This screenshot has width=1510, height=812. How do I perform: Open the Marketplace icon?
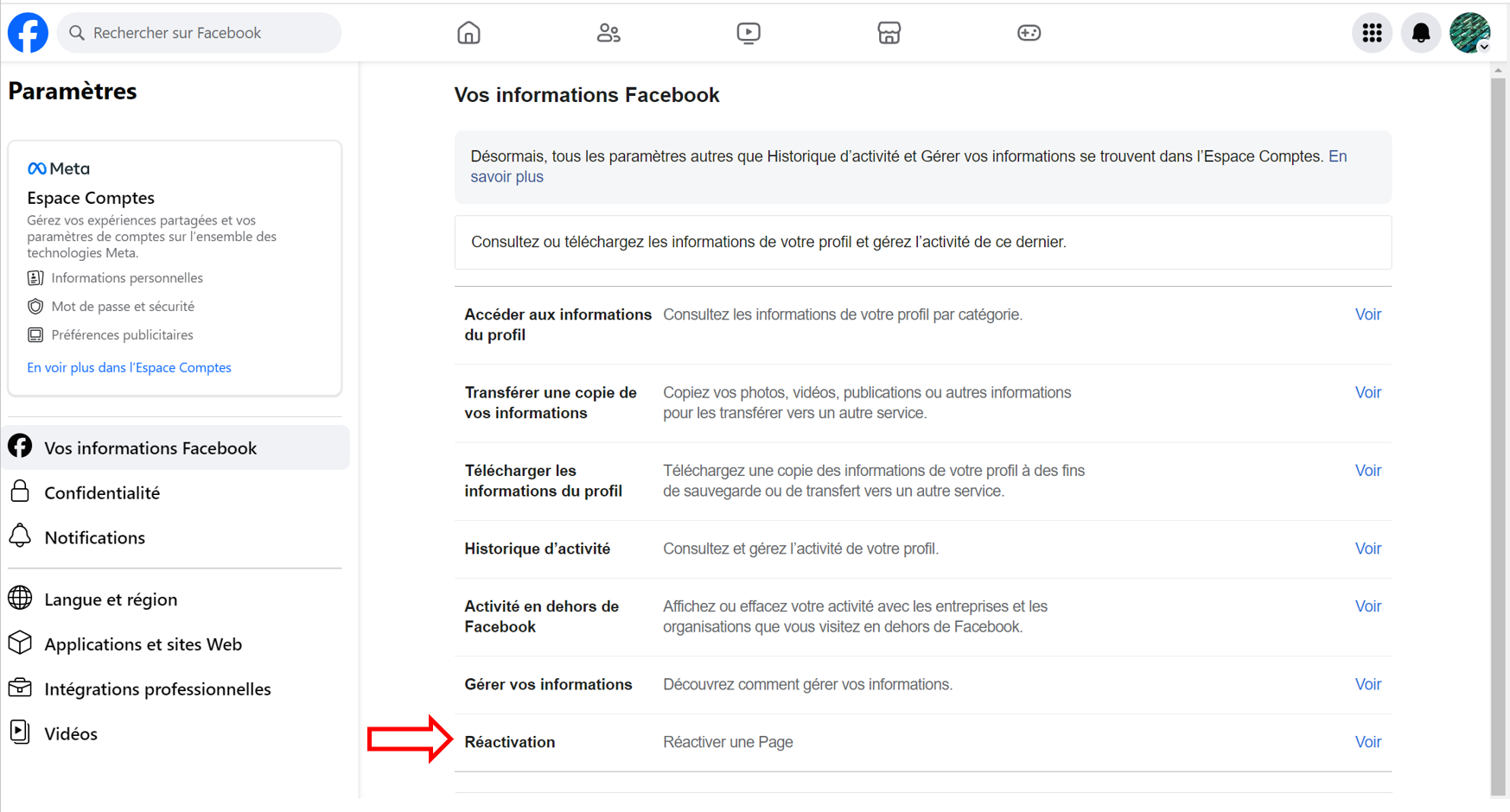(889, 33)
